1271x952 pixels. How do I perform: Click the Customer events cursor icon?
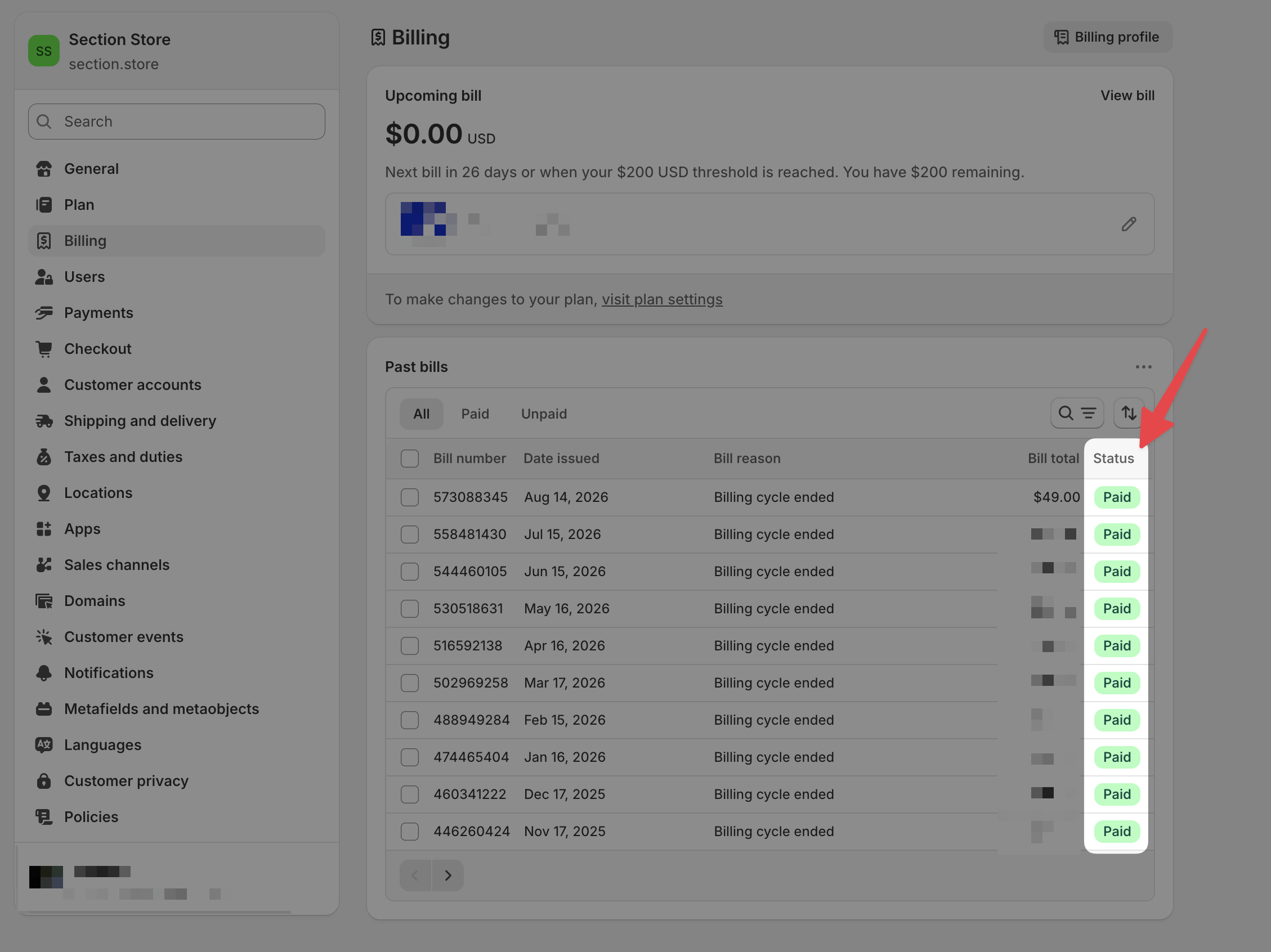coord(44,637)
